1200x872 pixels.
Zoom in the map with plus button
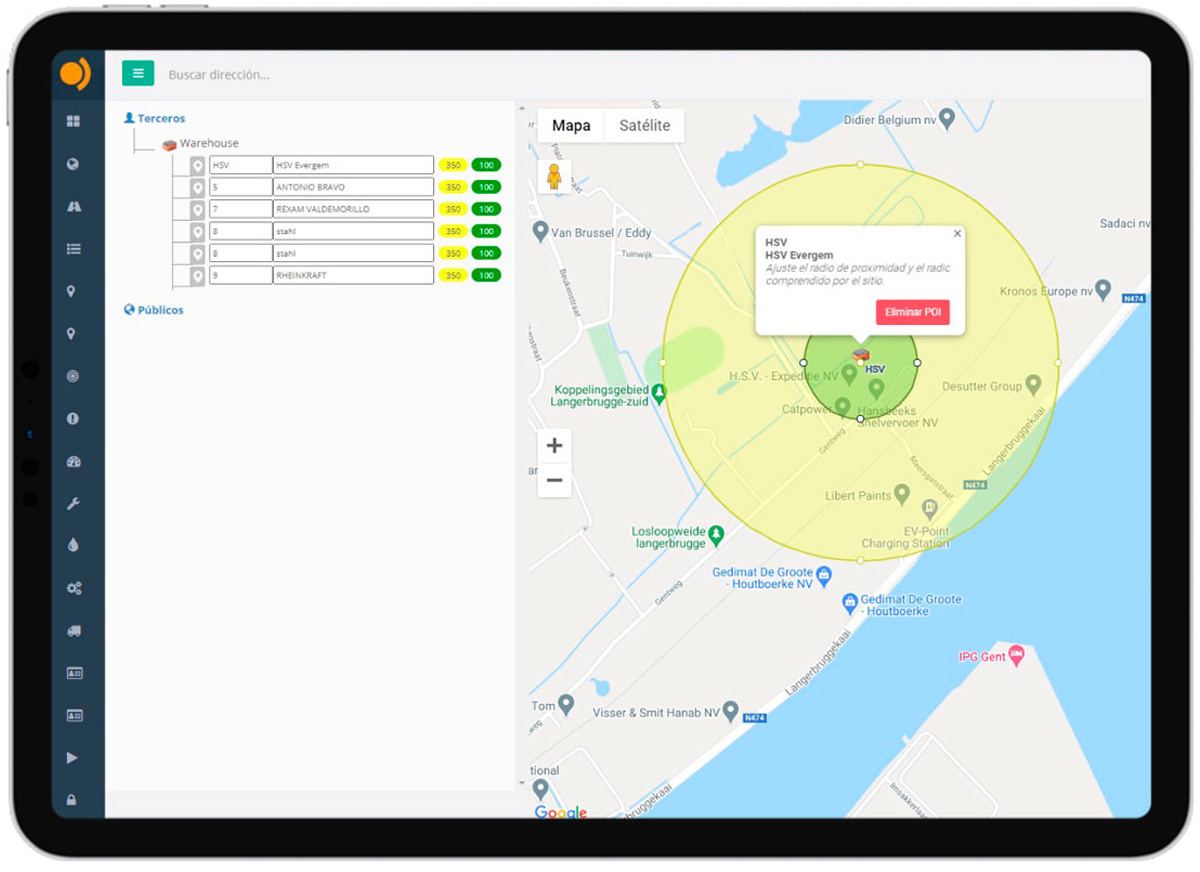point(554,446)
